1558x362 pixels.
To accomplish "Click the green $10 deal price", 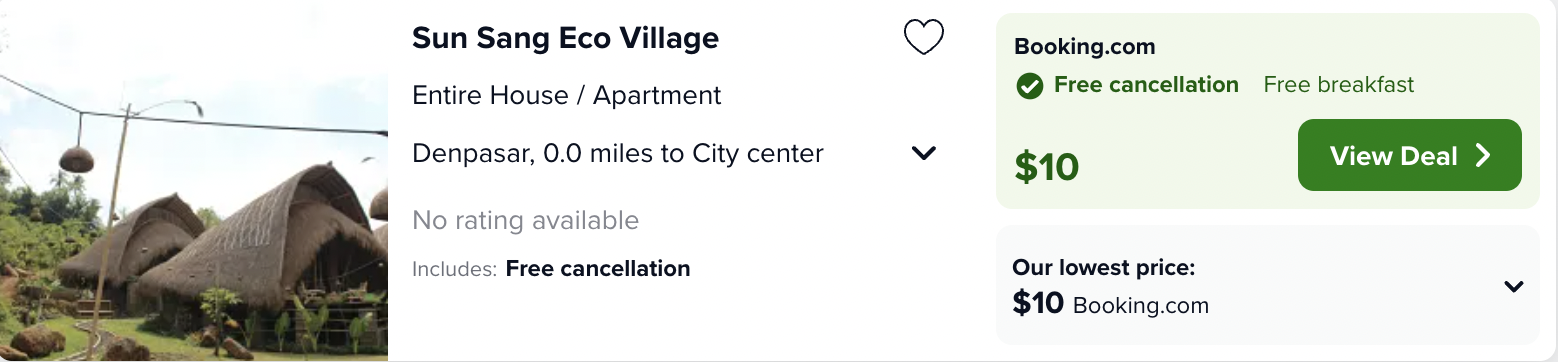I will pyautogui.click(x=1046, y=167).
